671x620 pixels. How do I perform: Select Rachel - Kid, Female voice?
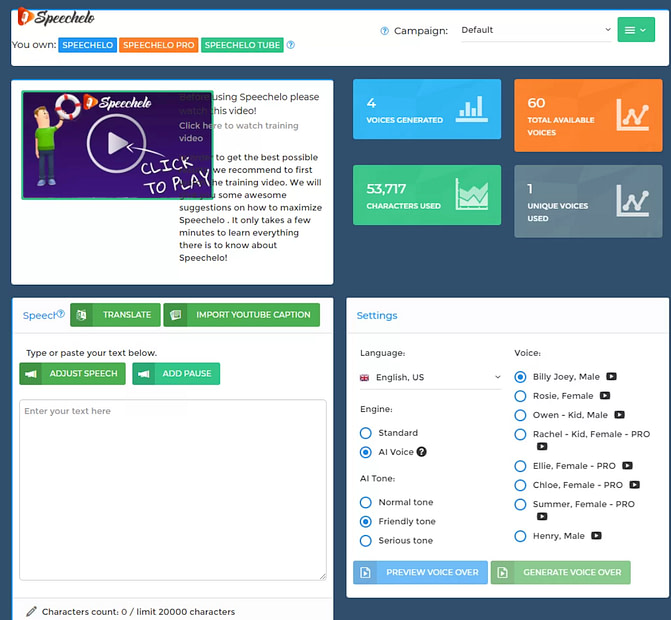point(520,434)
